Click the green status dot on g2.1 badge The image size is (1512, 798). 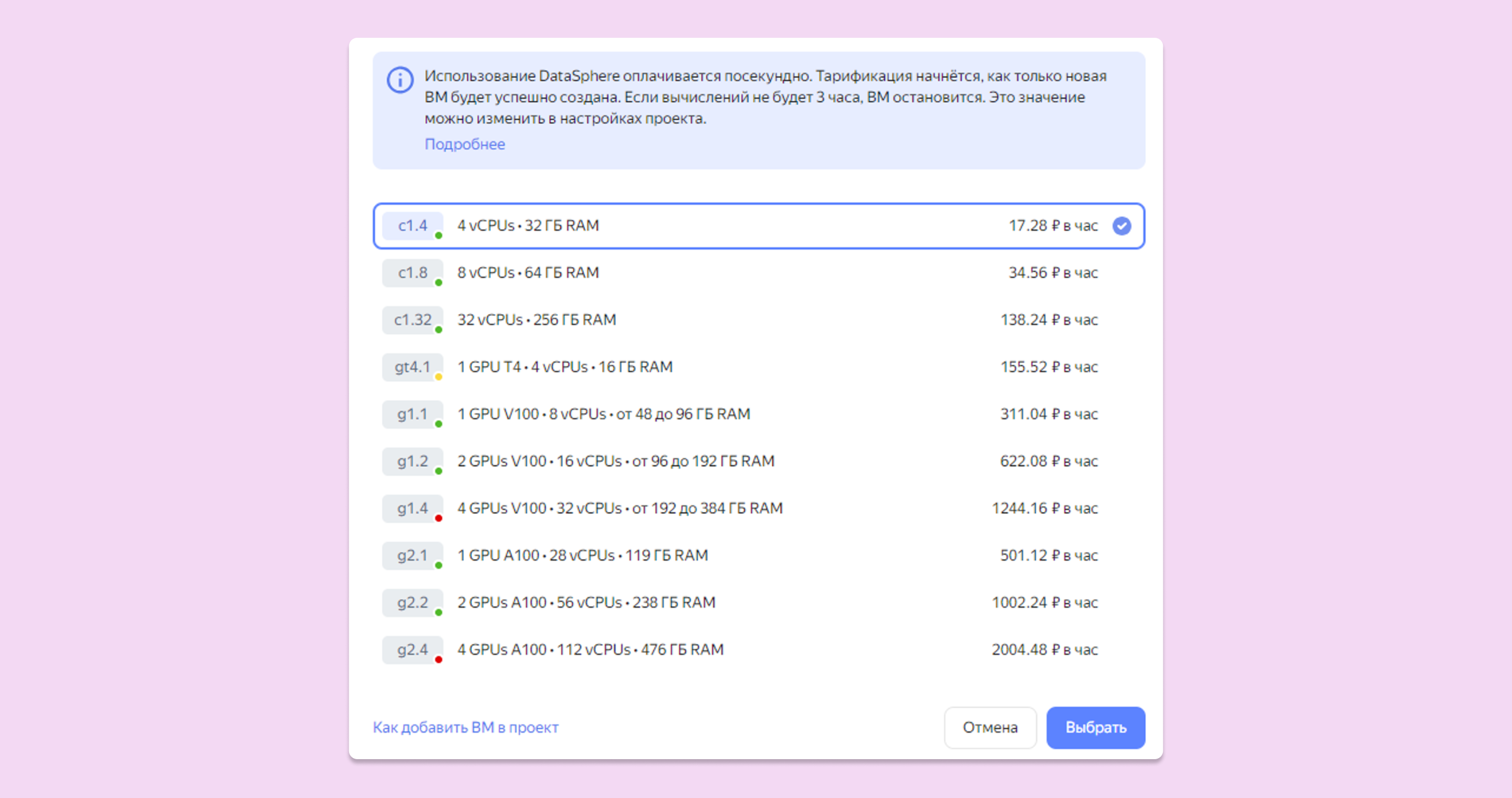click(438, 565)
